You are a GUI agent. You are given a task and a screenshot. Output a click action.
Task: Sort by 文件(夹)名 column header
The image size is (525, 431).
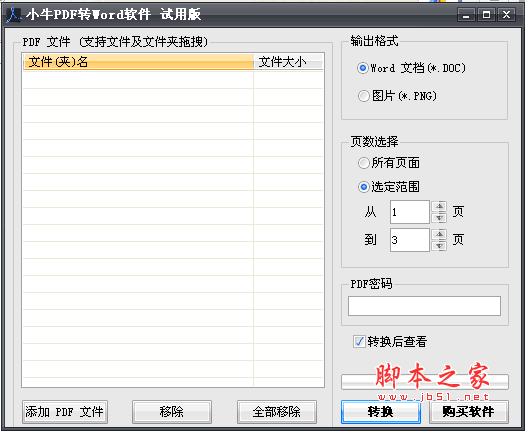138,62
